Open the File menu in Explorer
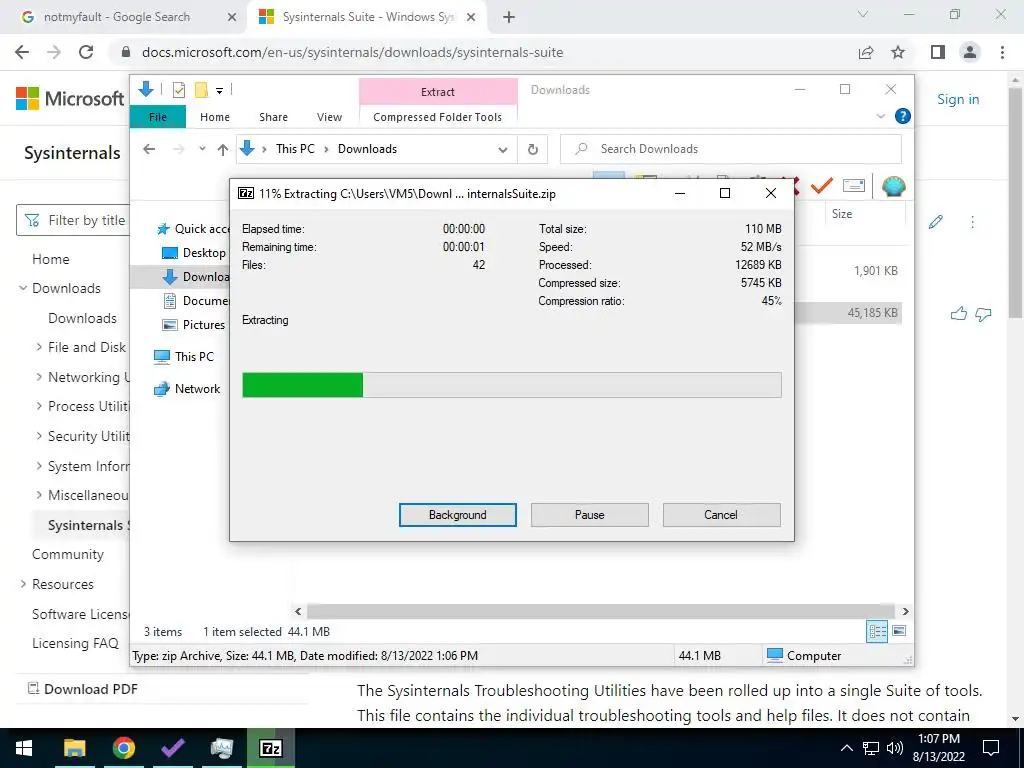This screenshot has width=1024, height=768. [158, 117]
